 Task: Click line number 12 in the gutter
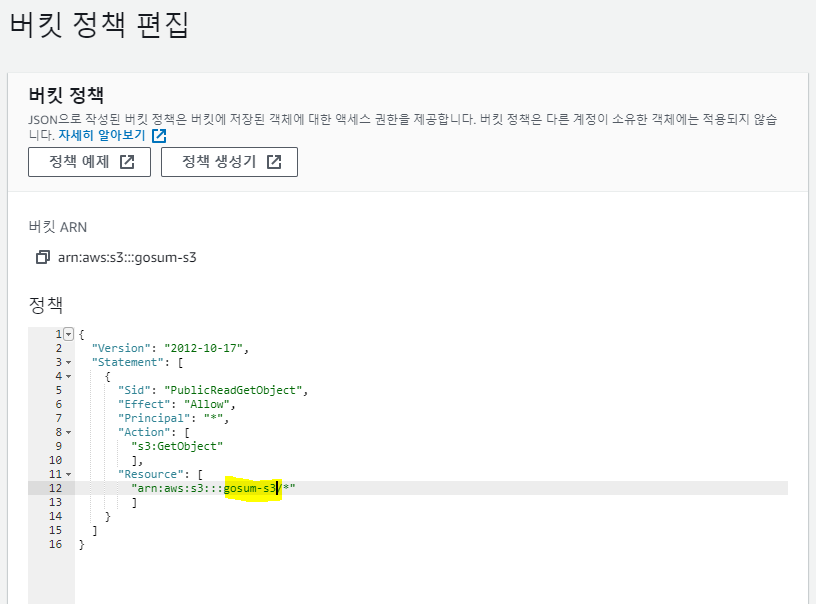click(56, 489)
